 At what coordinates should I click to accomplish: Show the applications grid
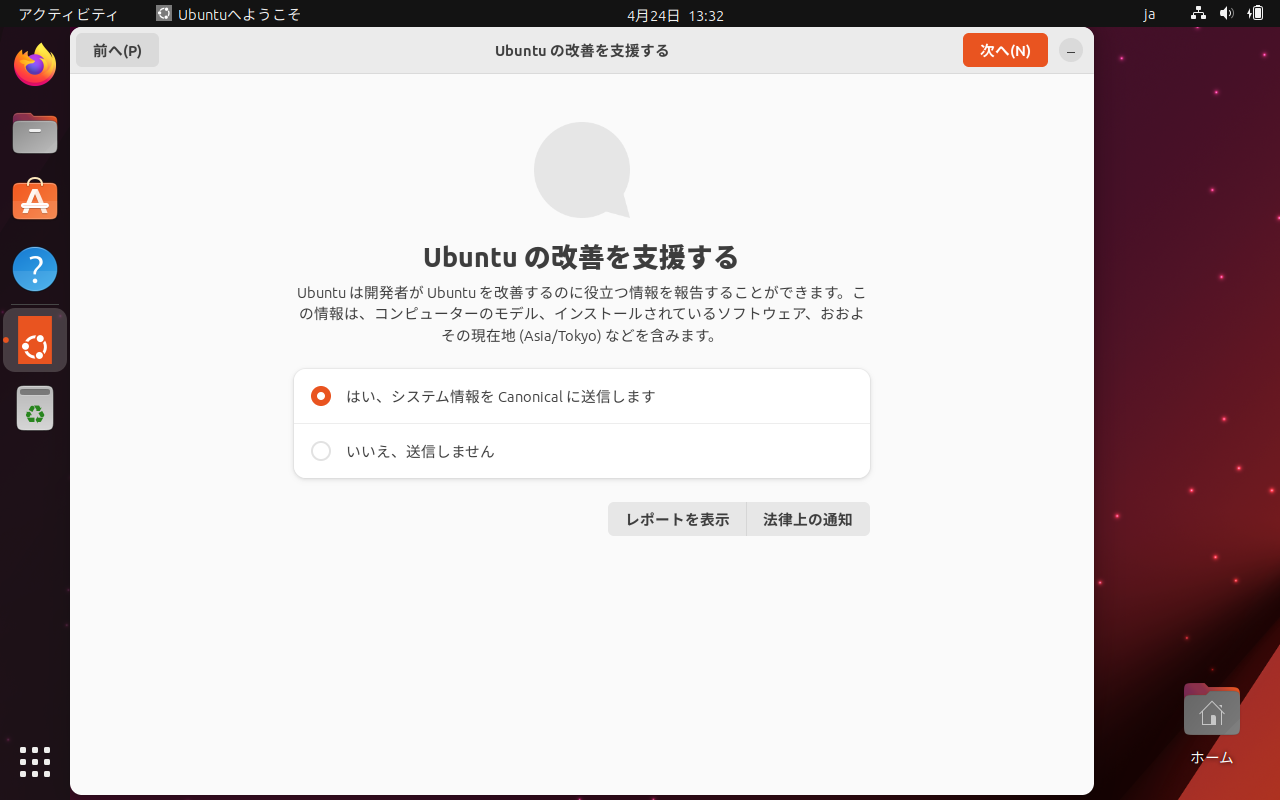35,762
